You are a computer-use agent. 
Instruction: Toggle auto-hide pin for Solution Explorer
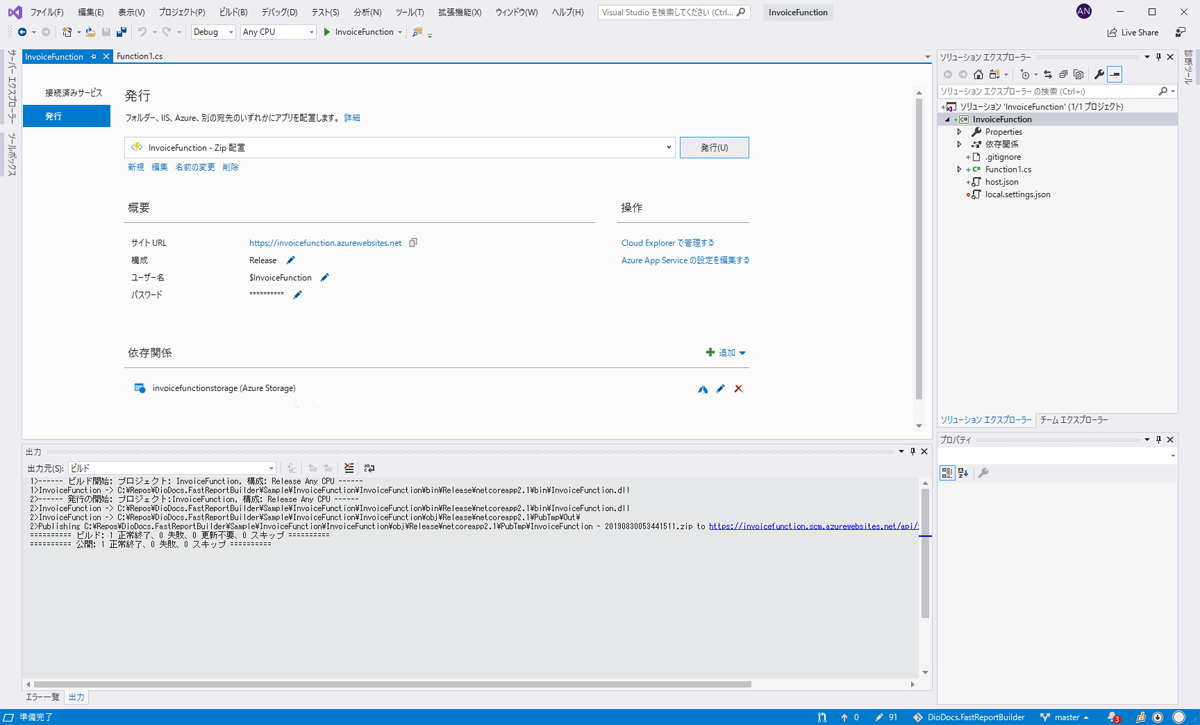point(1159,57)
